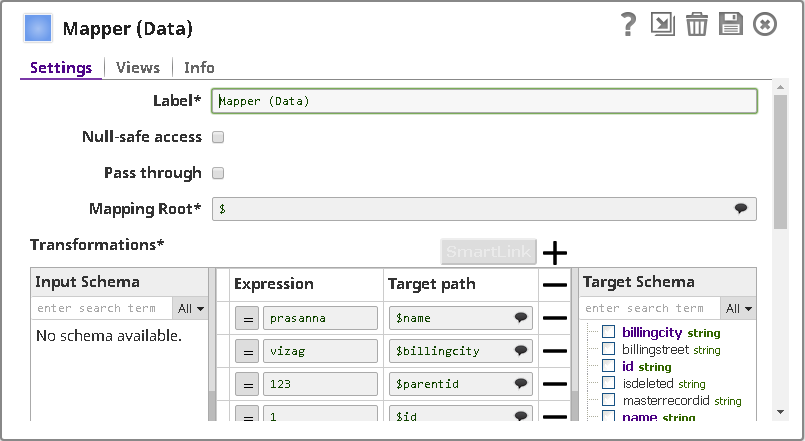805x441 pixels.
Task: Open Target Schema All filter dropdown
Action: [x=738, y=309]
